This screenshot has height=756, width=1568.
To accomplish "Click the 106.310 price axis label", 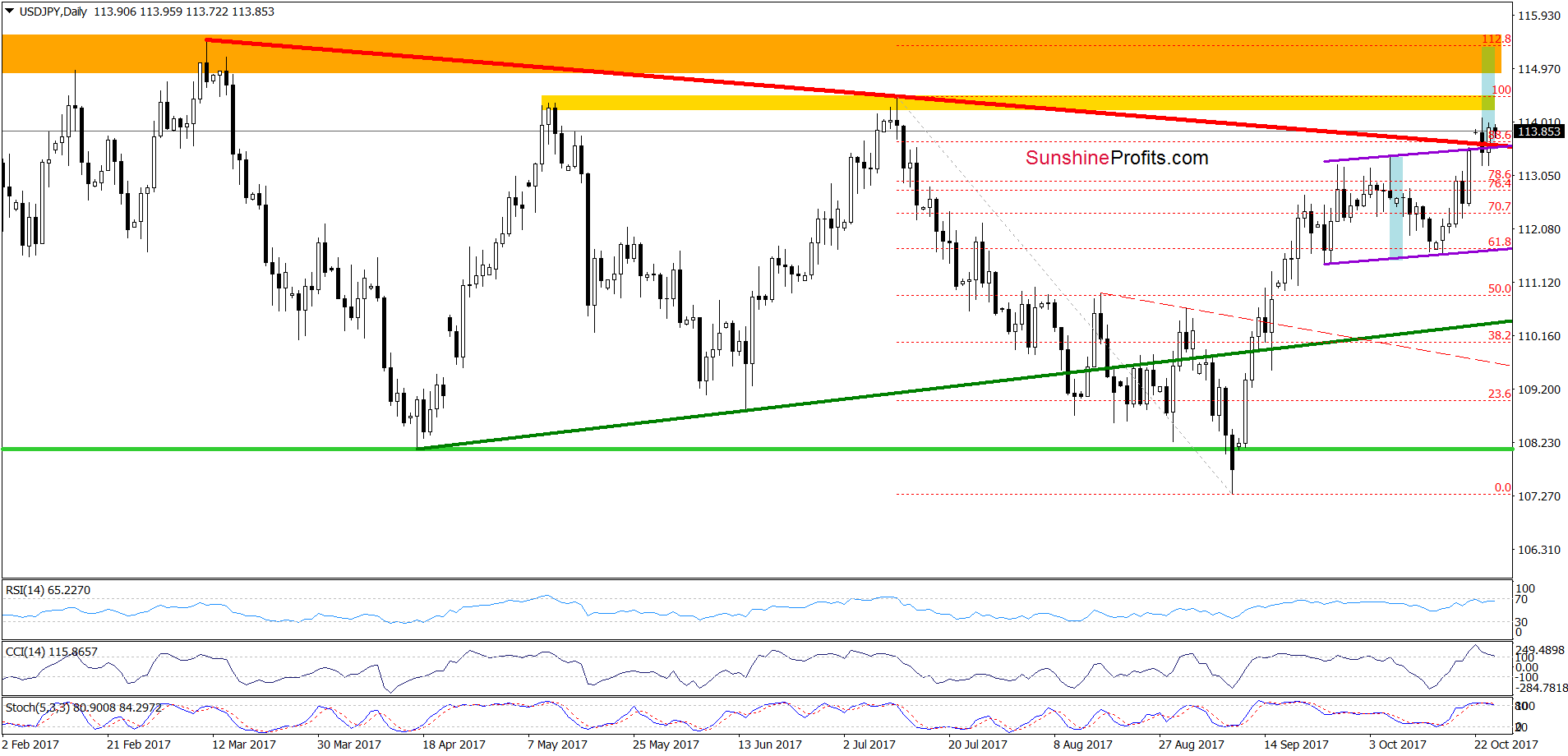I will pos(1538,550).
